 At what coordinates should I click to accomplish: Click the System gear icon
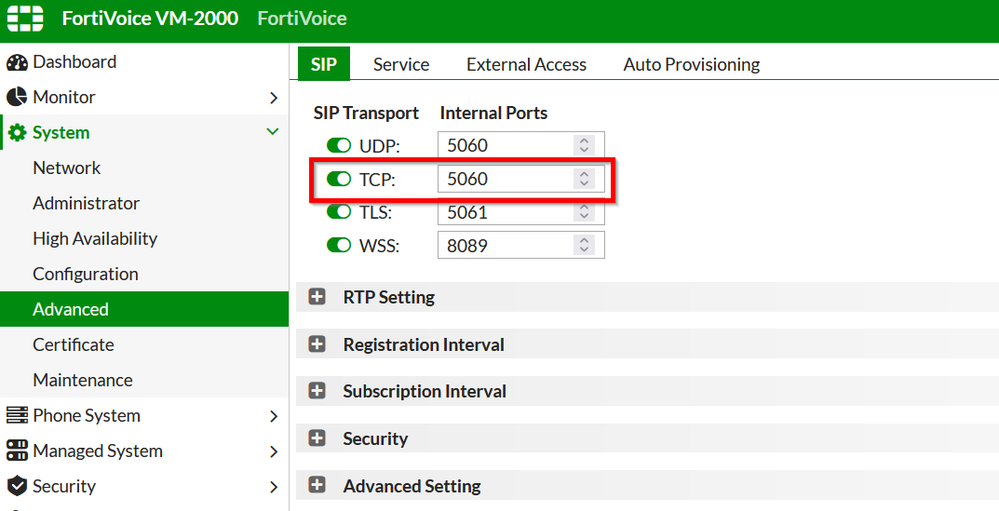17,133
